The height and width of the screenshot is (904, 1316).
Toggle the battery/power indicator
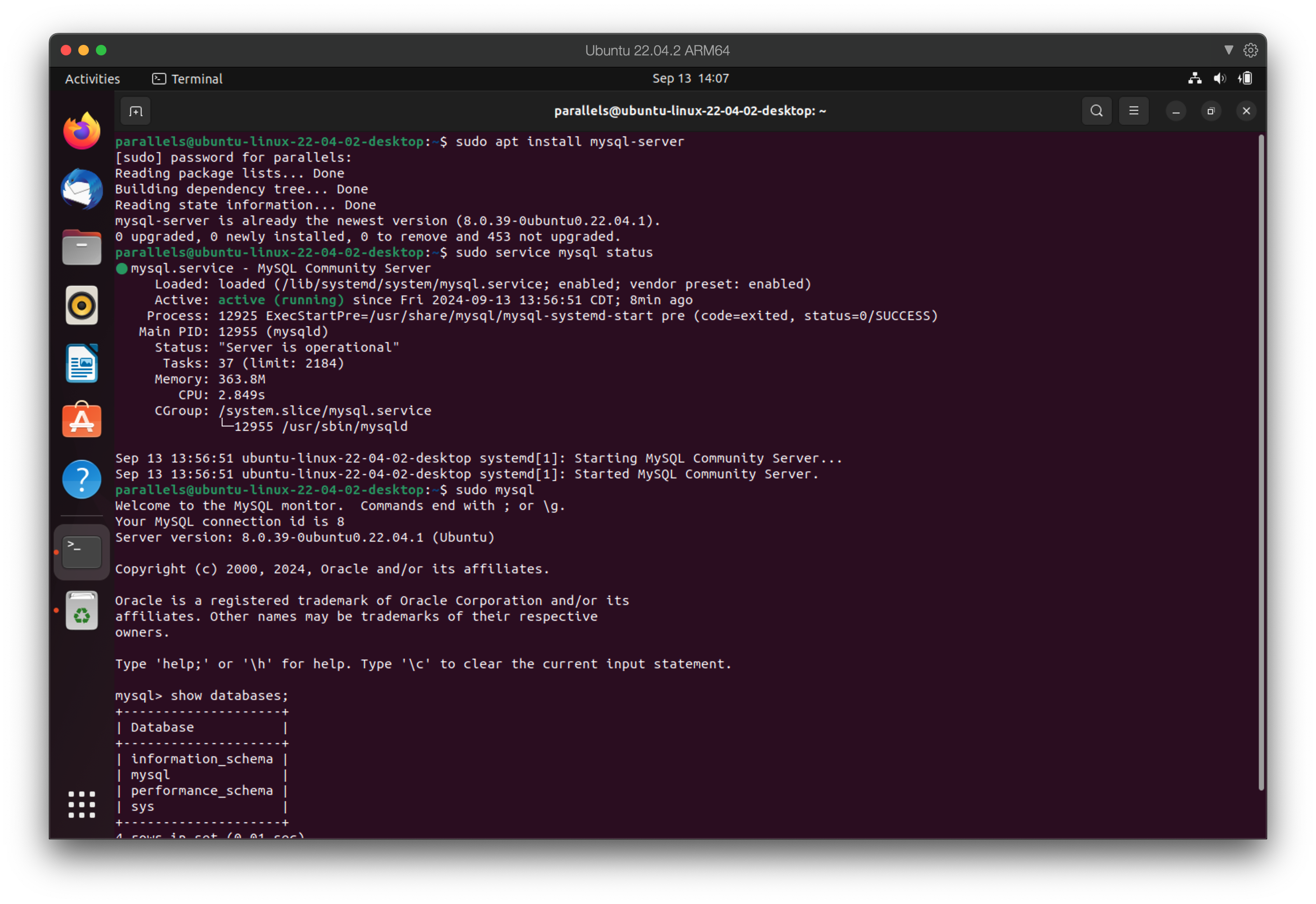pyautogui.click(x=1245, y=78)
